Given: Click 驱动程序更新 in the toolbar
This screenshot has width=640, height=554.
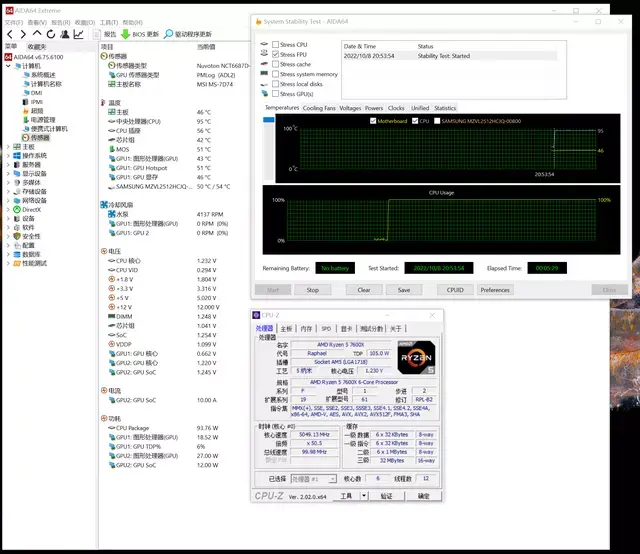Looking at the screenshot, I should point(188,34).
